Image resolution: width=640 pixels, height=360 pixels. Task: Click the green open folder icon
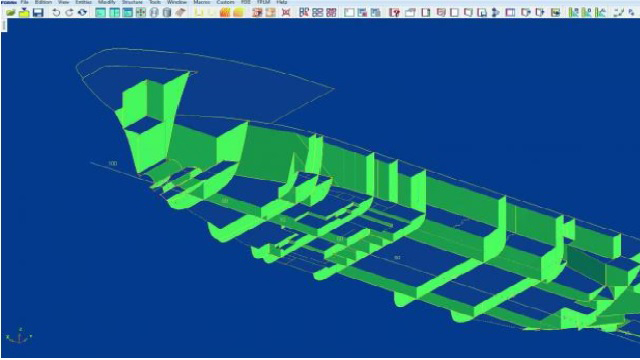coord(11,13)
